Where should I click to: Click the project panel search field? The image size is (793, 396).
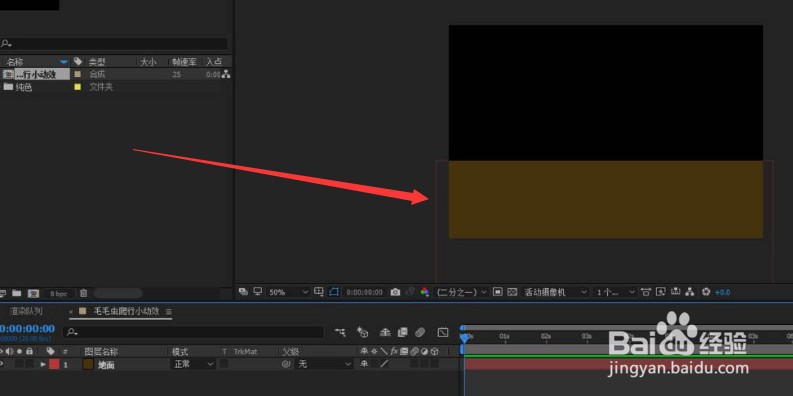[x=113, y=43]
